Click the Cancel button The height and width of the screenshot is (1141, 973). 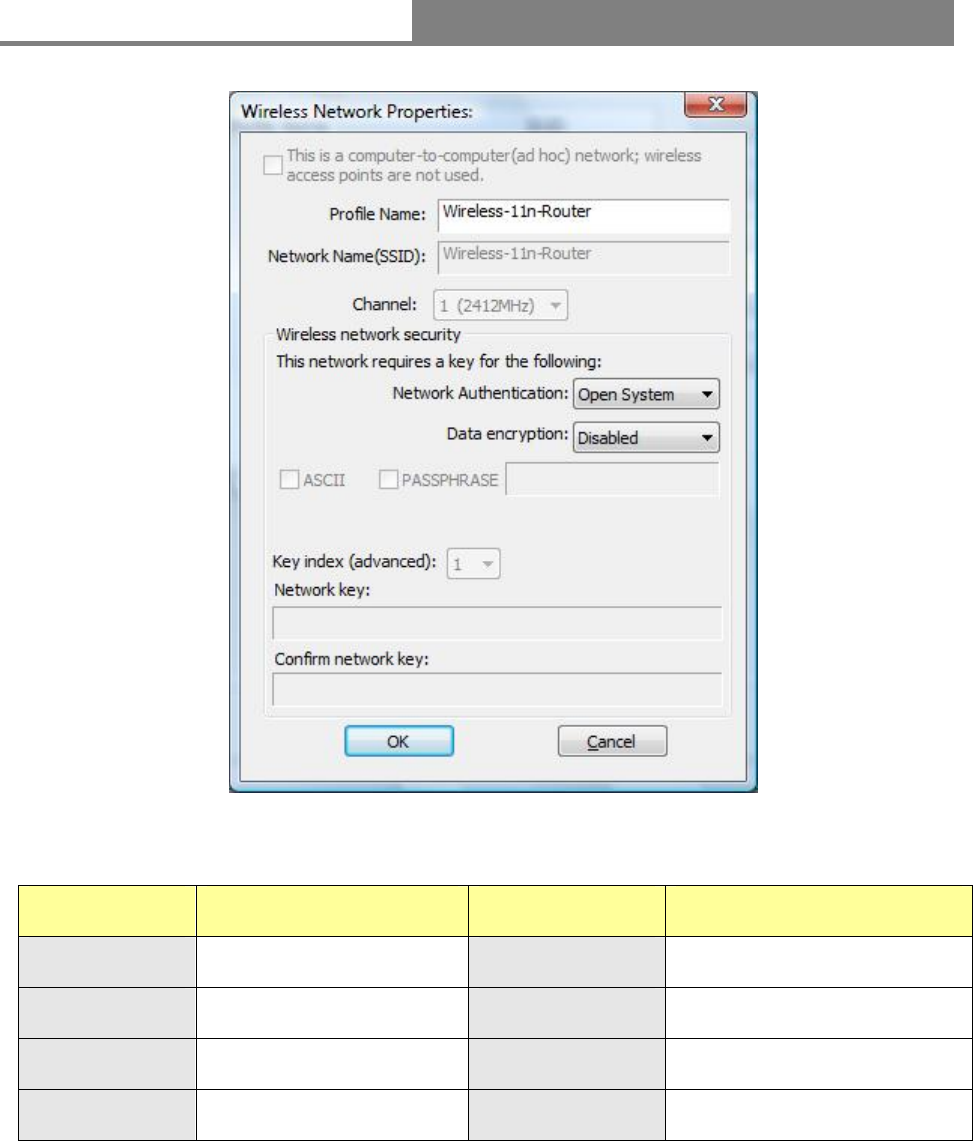(612, 742)
